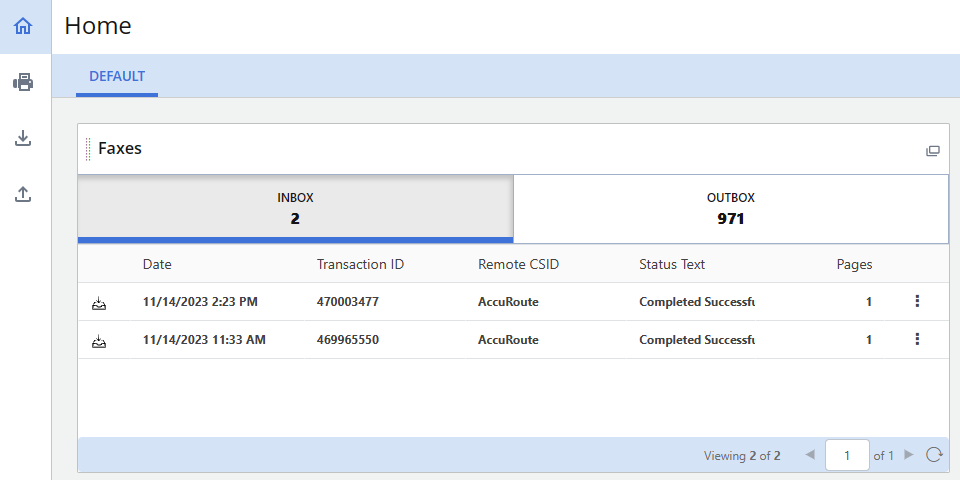This screenshot has width=960, height=480.
Task: Open the printer icon in sidebar
Action: click(23, 82)
